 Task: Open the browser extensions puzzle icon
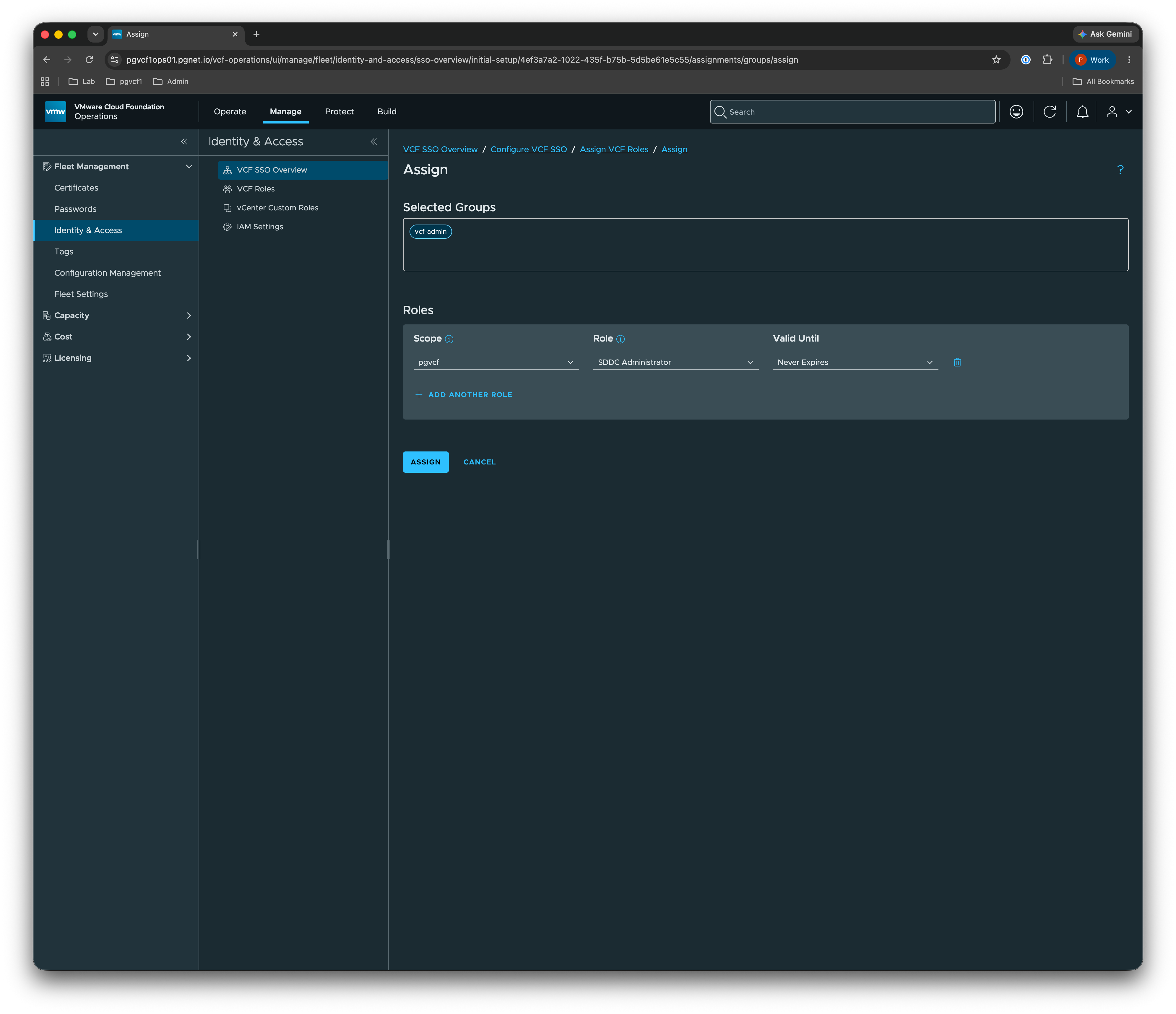(x=1047, y=60)
